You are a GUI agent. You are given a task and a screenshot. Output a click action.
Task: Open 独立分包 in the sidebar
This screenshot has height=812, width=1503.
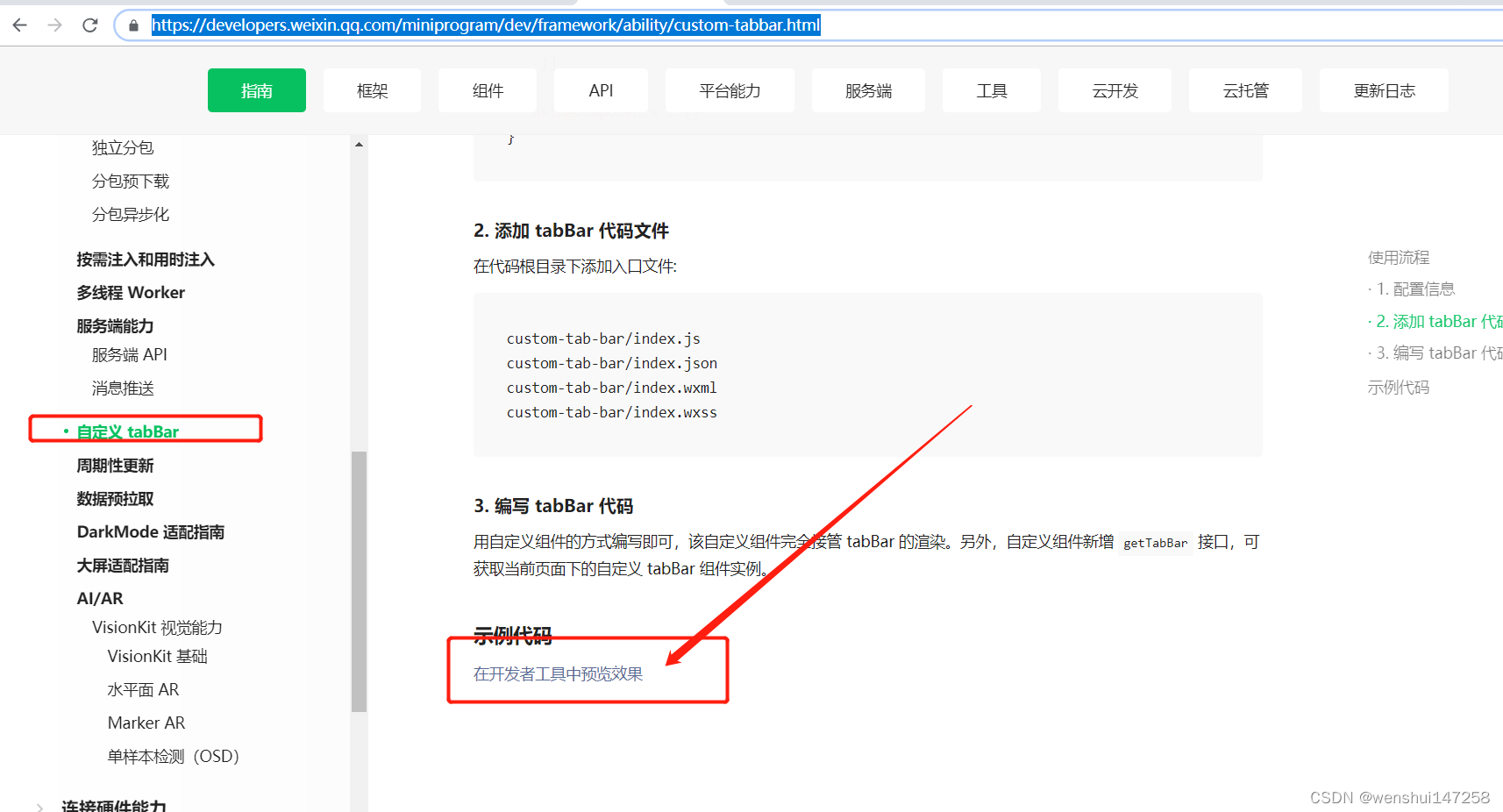[x=123, y=147]
